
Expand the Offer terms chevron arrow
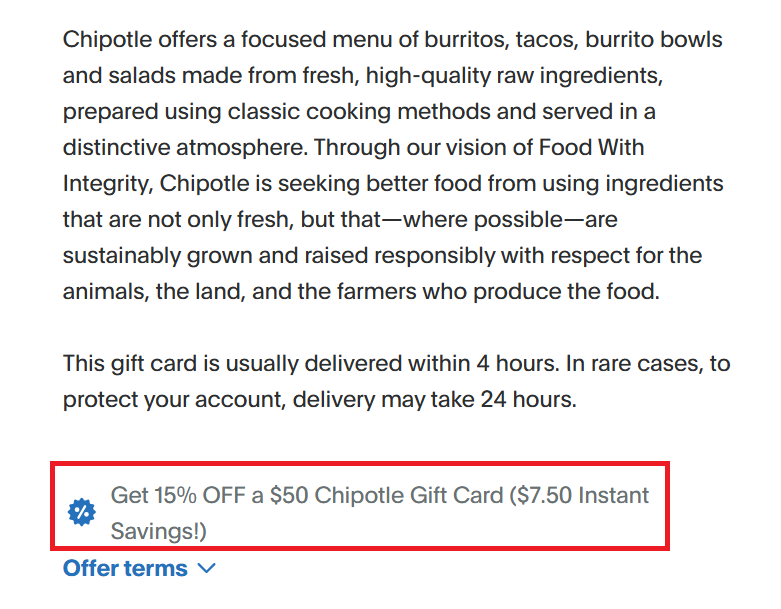207,569
